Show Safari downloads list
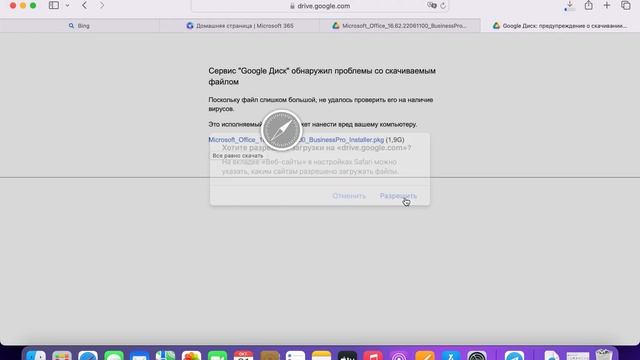 pyautogui.click(x=569, y=5)
